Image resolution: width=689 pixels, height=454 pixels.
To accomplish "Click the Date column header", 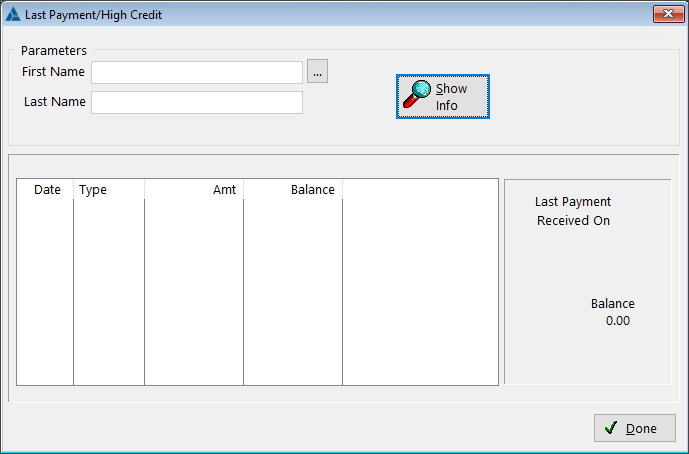I will (45, 189).
